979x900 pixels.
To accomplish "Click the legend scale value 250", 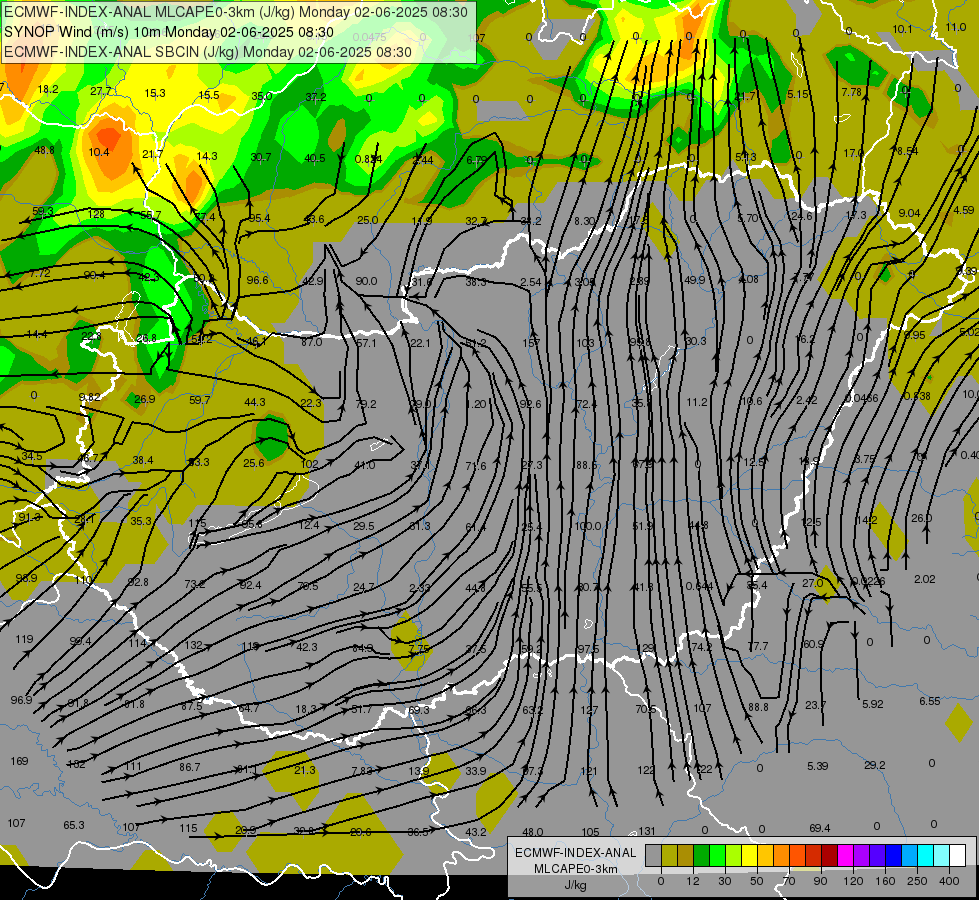I will pos(917,881).
